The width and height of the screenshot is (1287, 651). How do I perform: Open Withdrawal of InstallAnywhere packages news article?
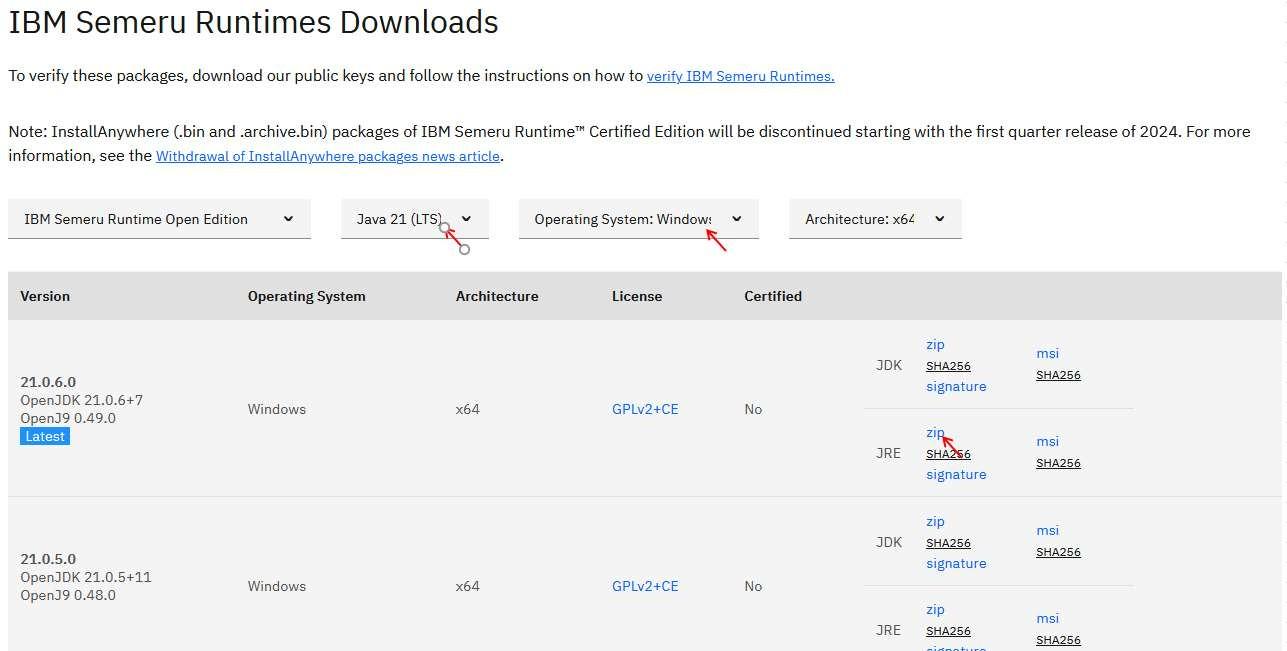[x=328, y=156]
